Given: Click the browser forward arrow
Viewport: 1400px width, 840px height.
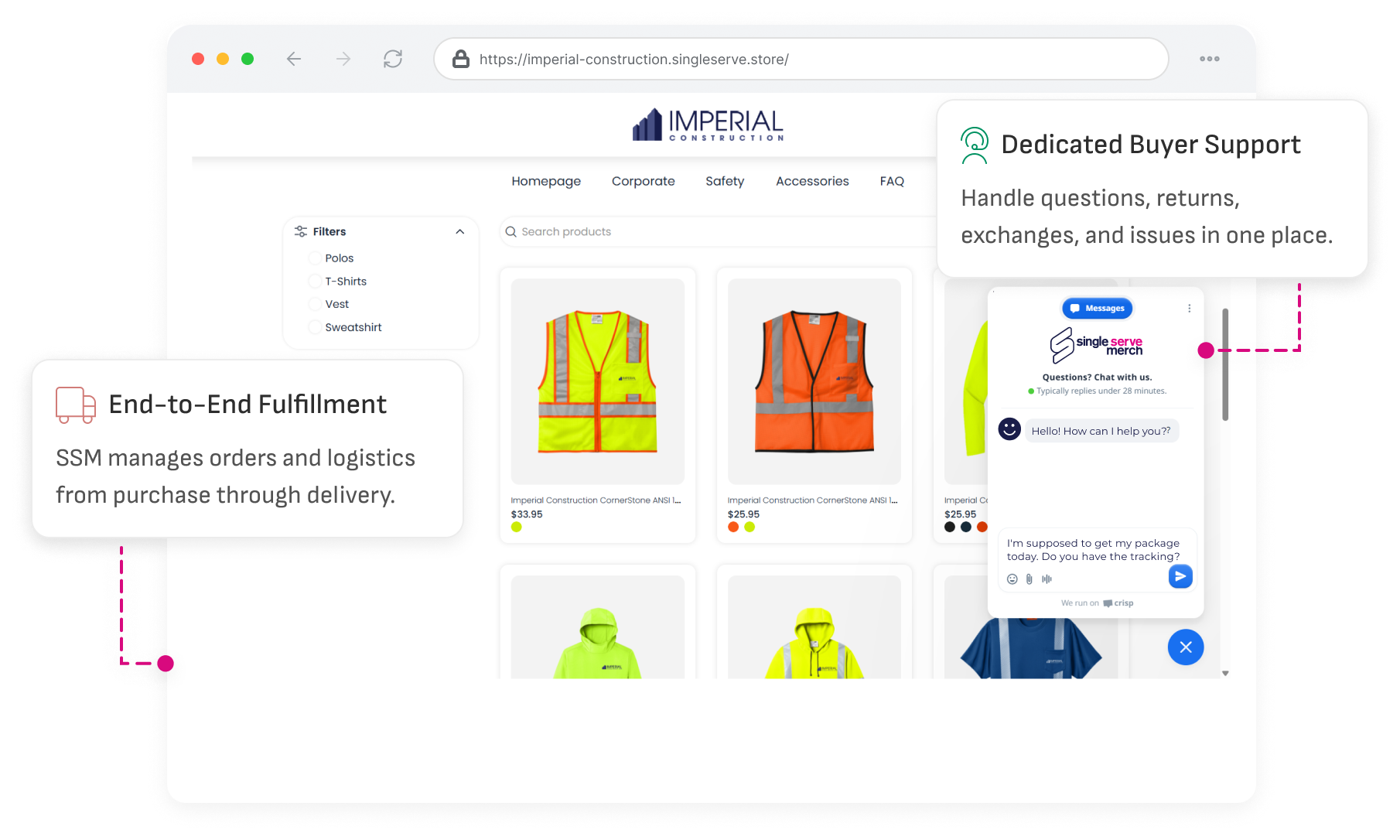Looking at the screenshot, I should coord(343,59).
